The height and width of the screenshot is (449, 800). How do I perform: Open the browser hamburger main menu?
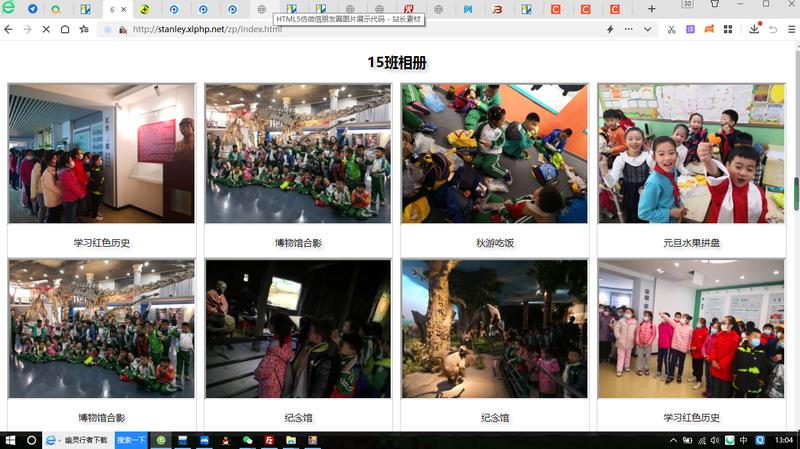pos(791,29)
